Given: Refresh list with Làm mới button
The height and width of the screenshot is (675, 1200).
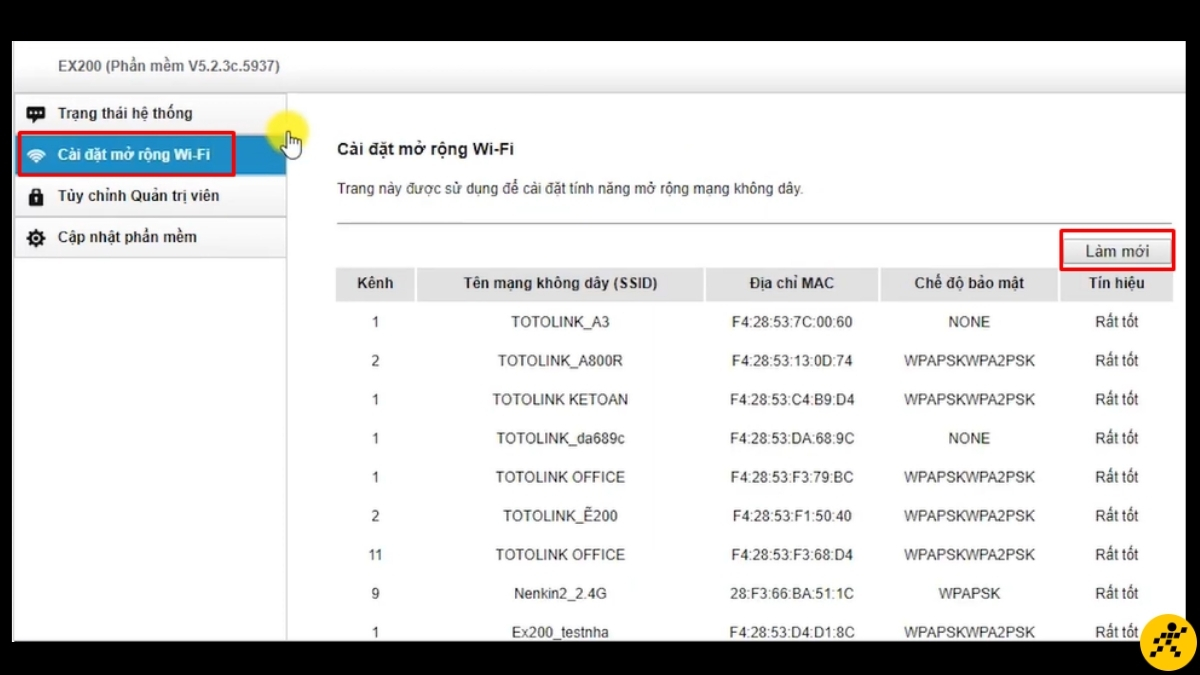Looking at the screenshot, I should pos(1117,251).
